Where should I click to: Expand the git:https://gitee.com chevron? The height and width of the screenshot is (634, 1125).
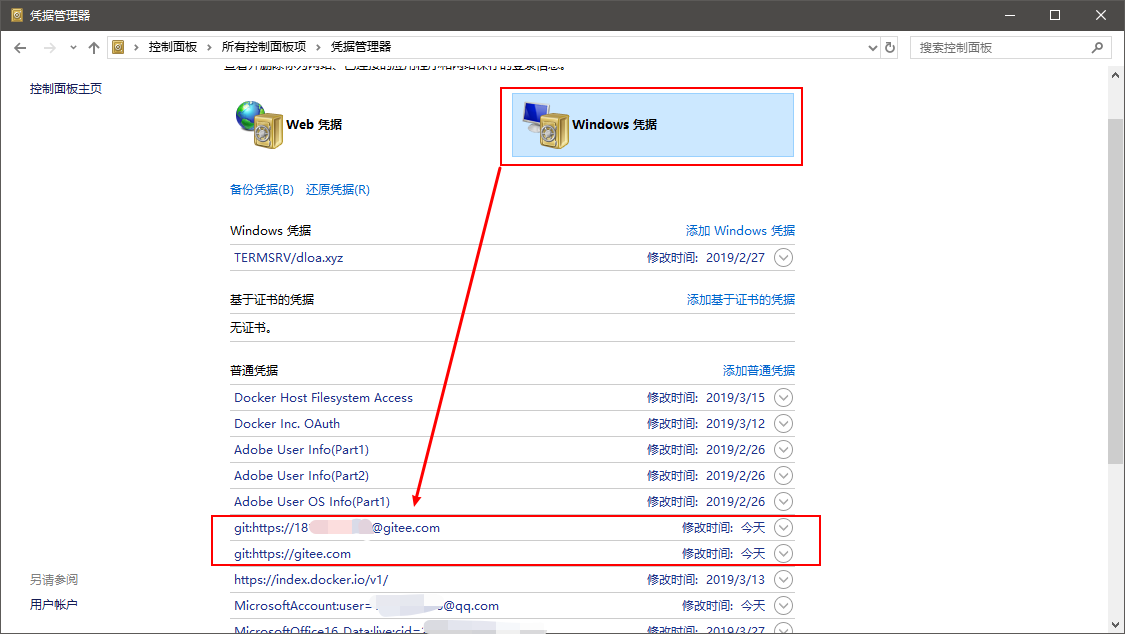click(783, 554)
